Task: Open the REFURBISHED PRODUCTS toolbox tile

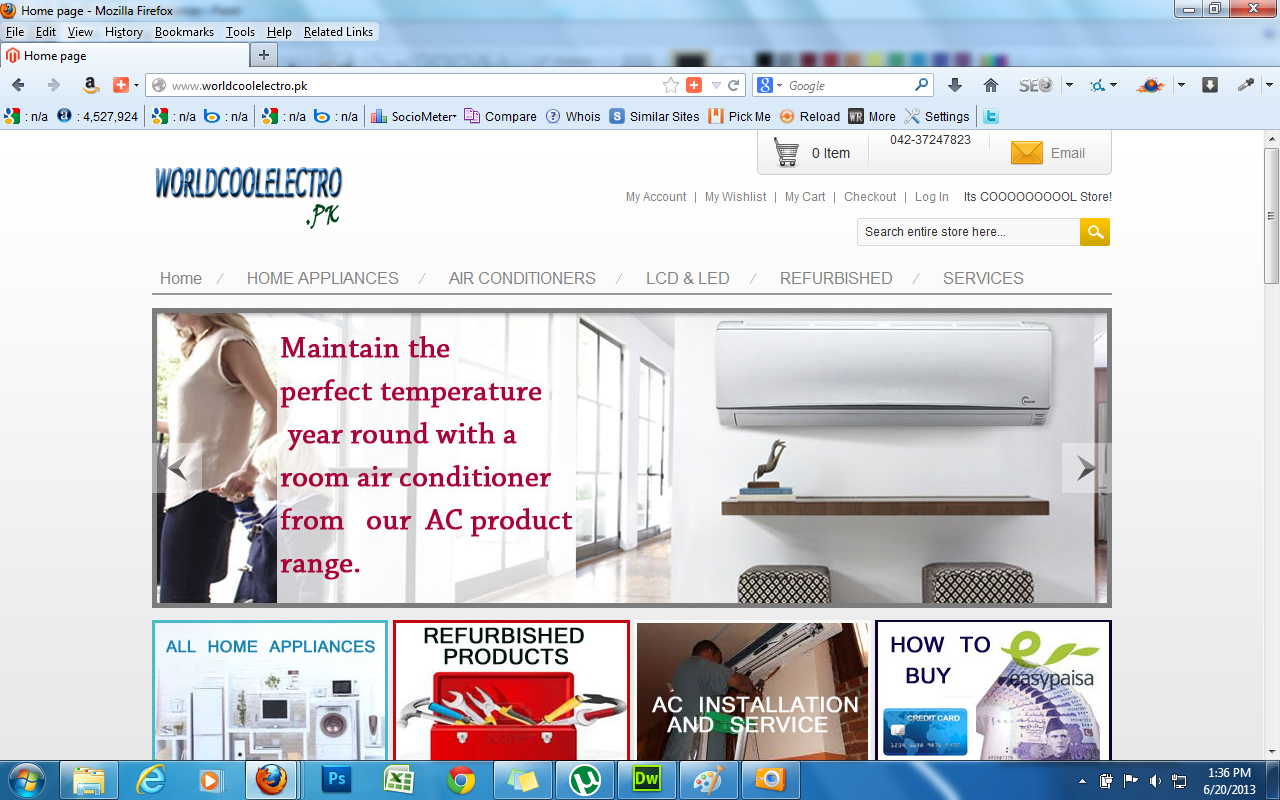Action: [511, 690]
